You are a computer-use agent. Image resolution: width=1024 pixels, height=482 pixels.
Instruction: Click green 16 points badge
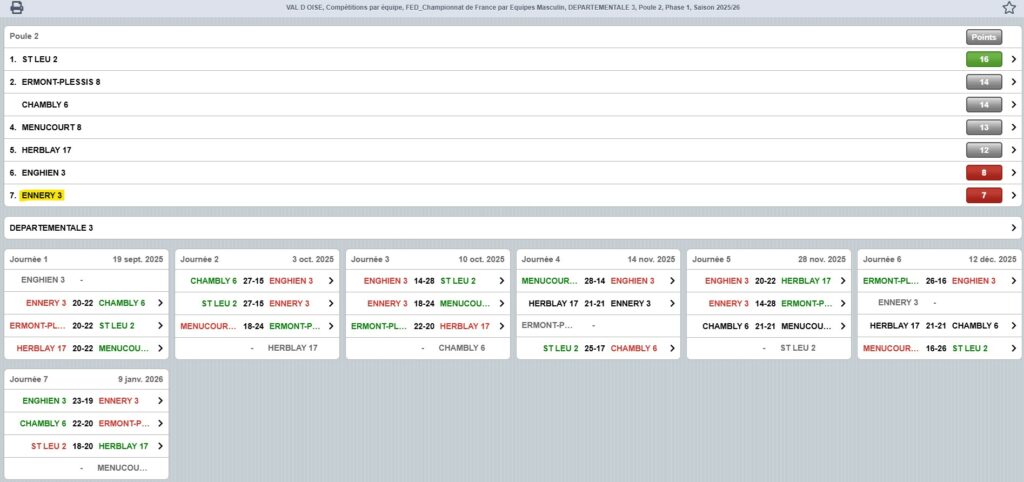pyautogui.click(x=984, y=60)
